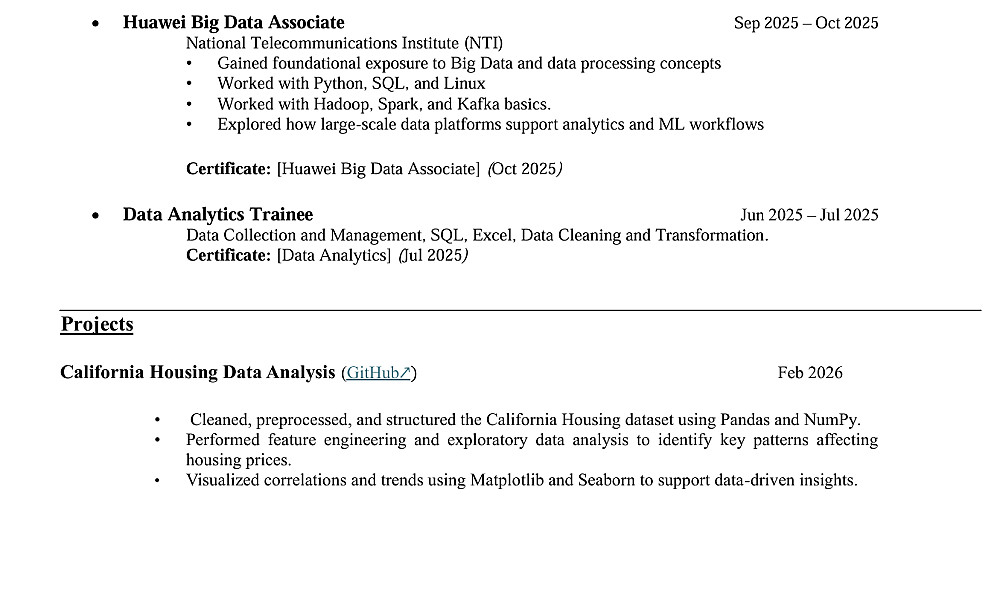Click the Sep 2025 – Oct 2025 date
This screenshot has height=603, width=1000.
806,23
